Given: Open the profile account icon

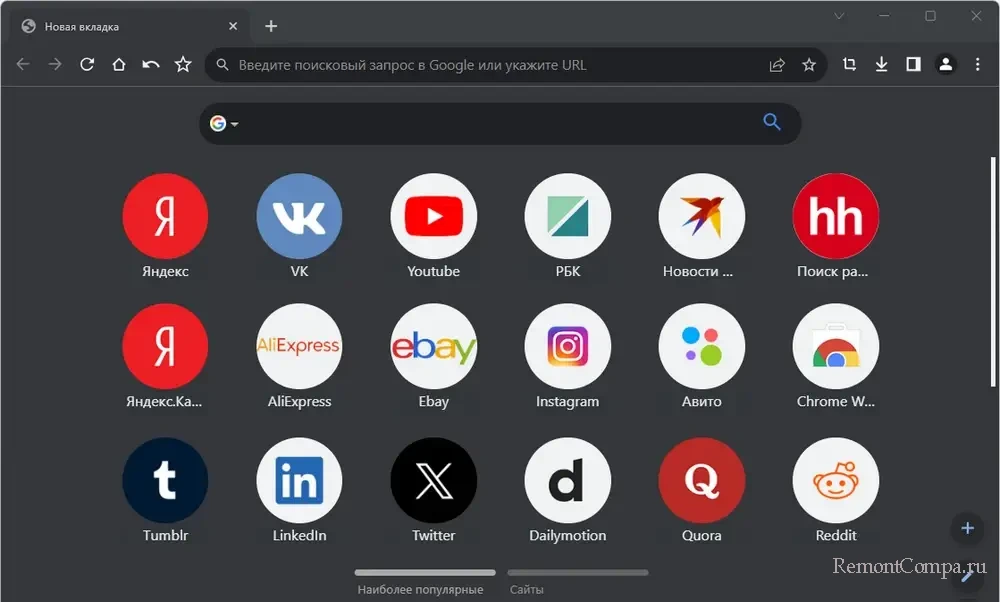Looking at the screenshot, I should tap(945, 65).
